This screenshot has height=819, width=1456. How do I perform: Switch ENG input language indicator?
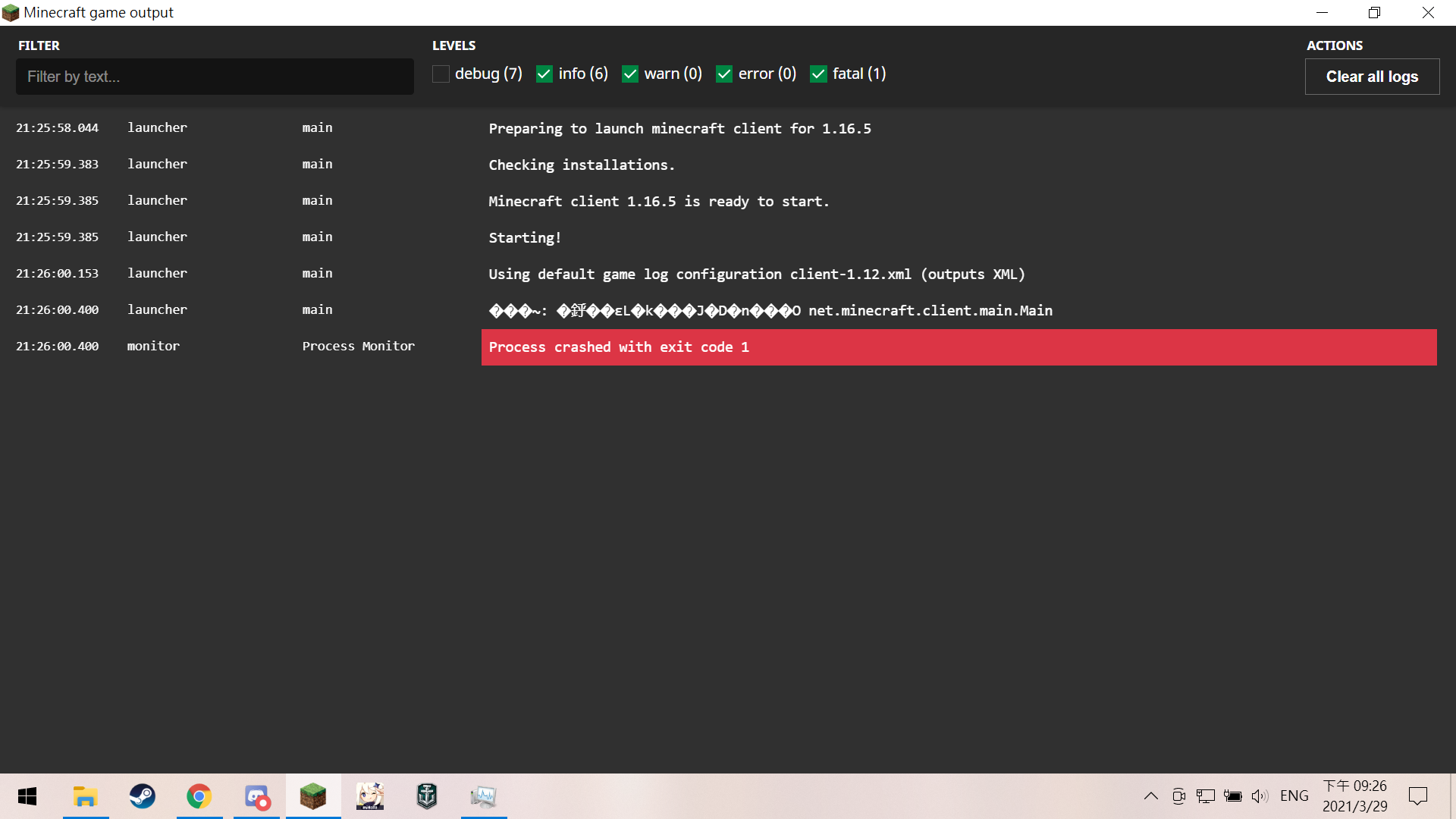pos(1294,796)
